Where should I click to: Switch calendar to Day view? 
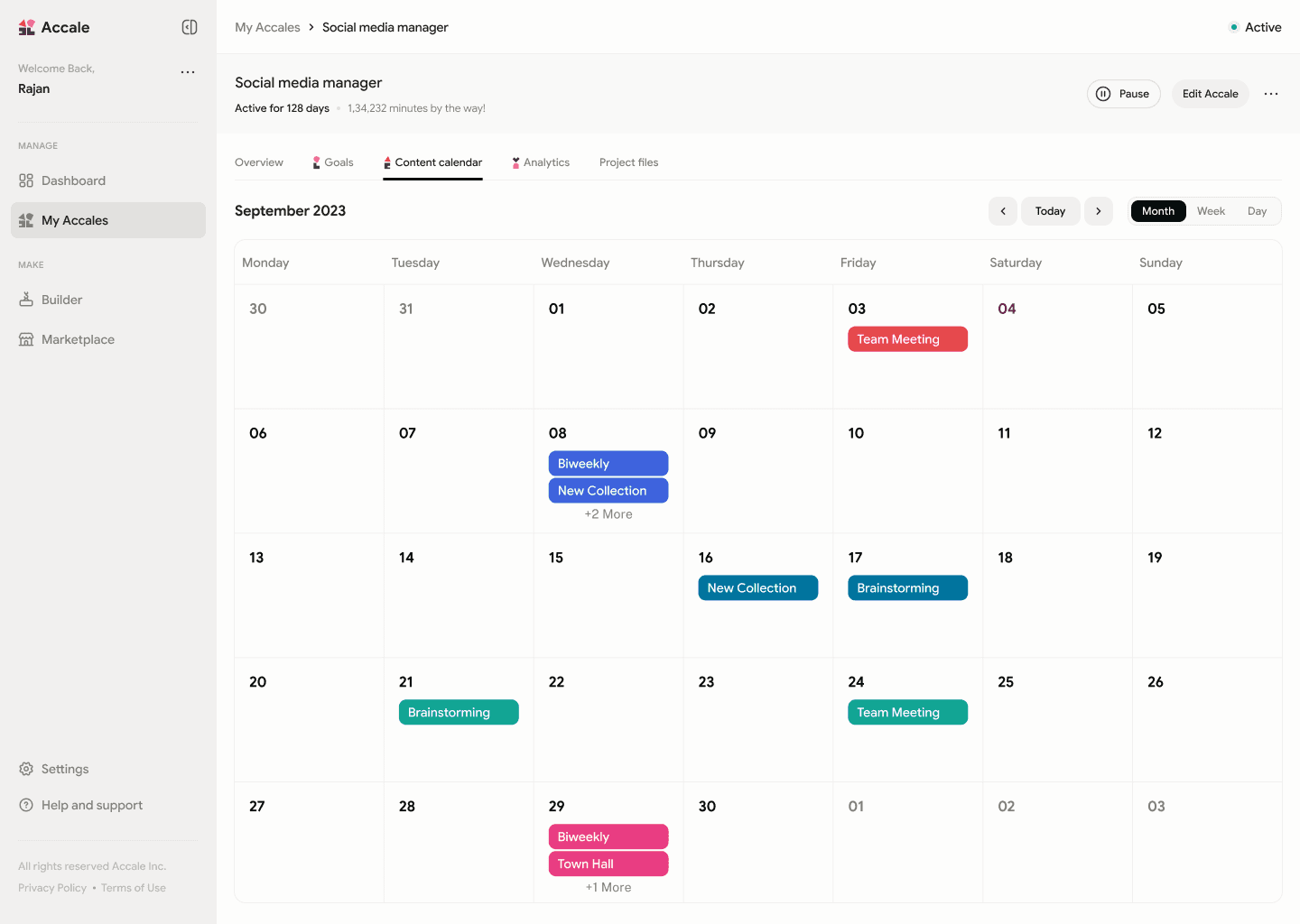click(1257, 211)
